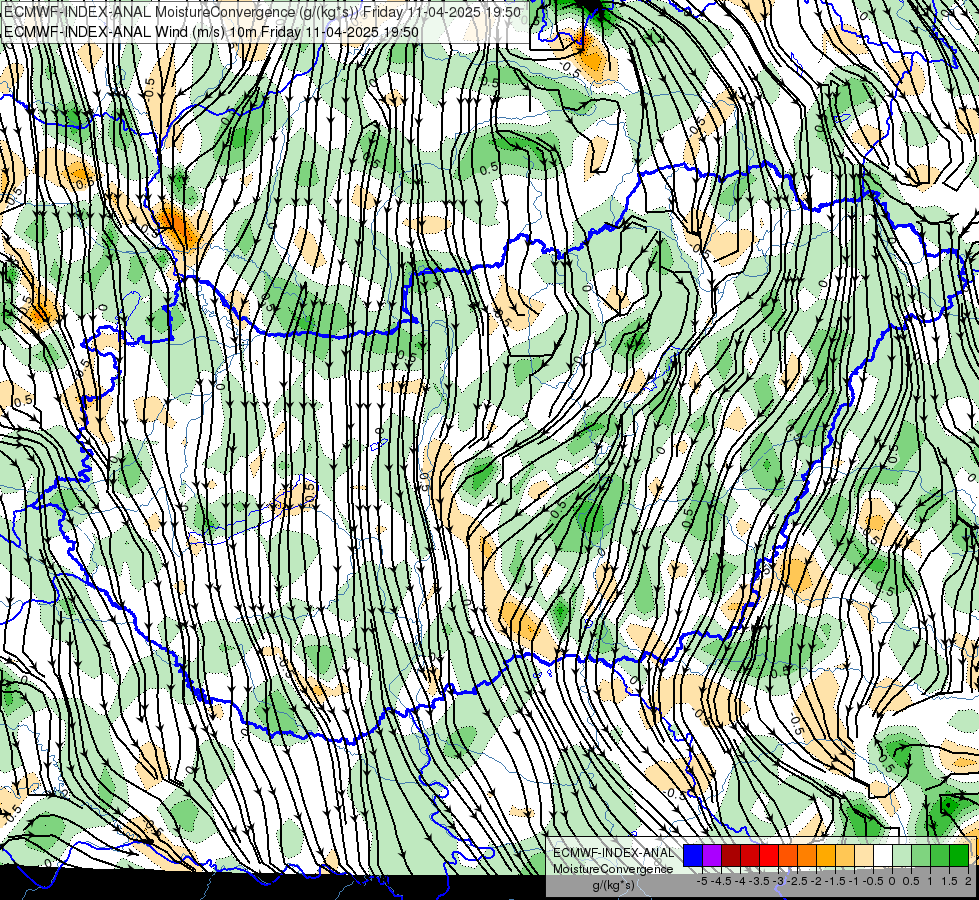Click the darkest green legend swatch
Image resolution: width=979 pixels, height=900 pixels.
point(959,856)
